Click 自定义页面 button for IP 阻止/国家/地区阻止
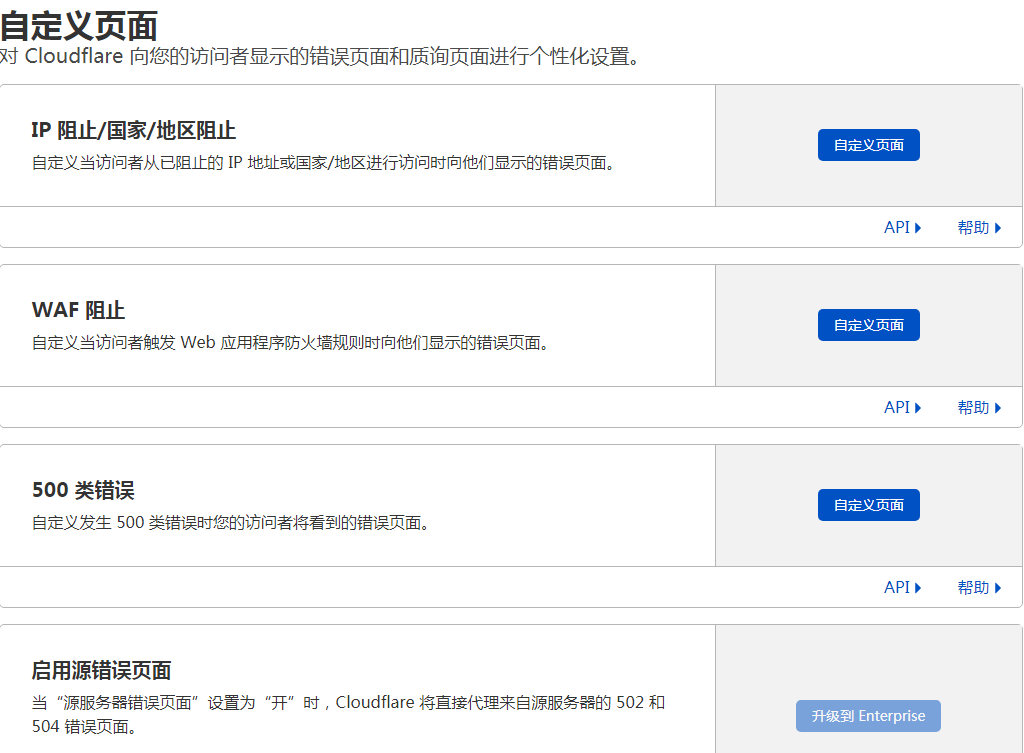Viewport: 1024px width, 753px height. click(868, 145)
